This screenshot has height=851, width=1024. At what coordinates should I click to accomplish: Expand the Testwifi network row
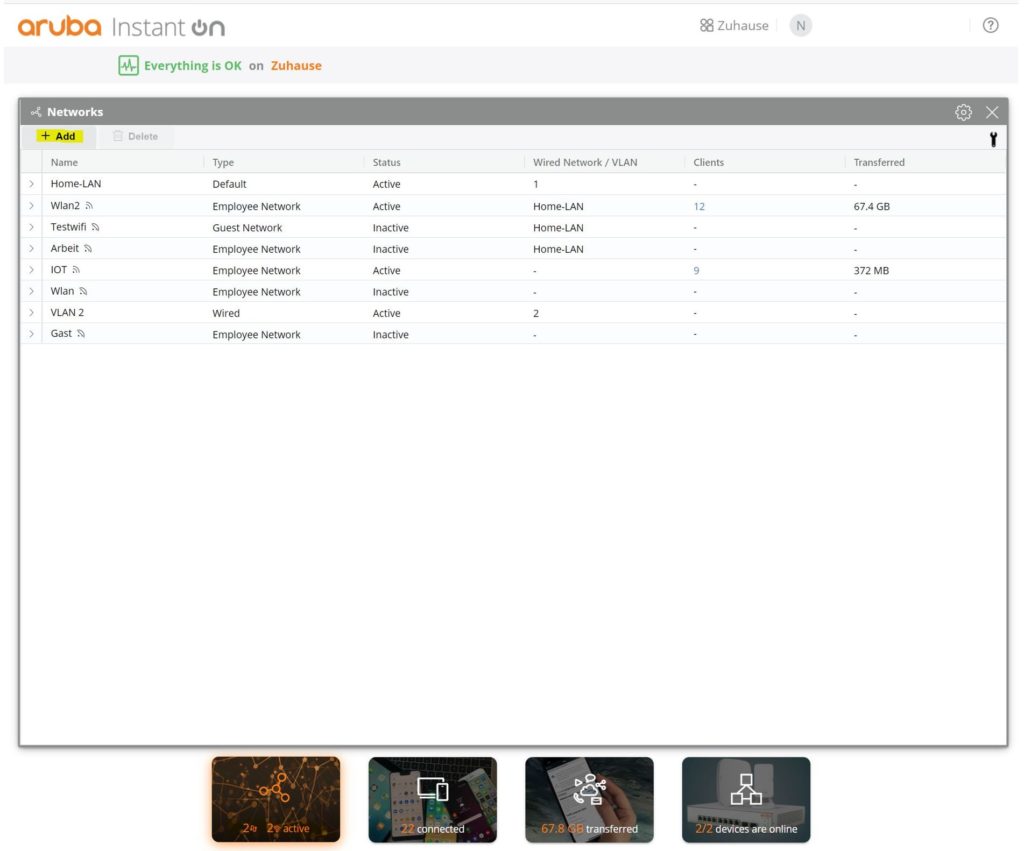[31, 227]
